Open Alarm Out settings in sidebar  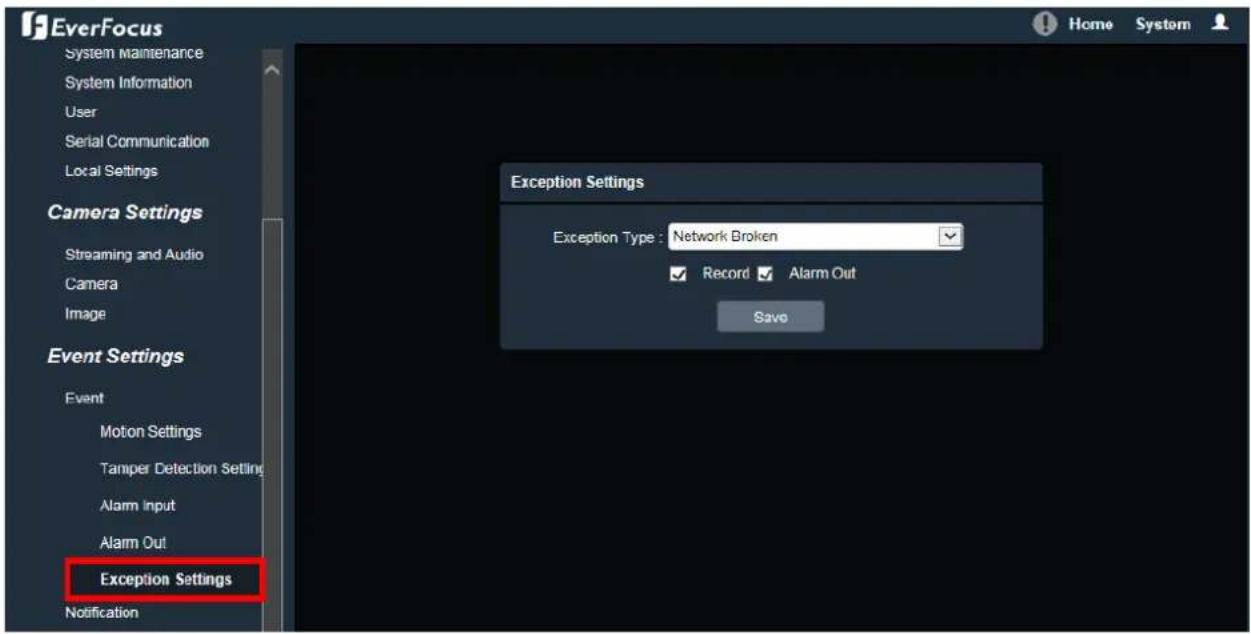click(x=133, y=543)
